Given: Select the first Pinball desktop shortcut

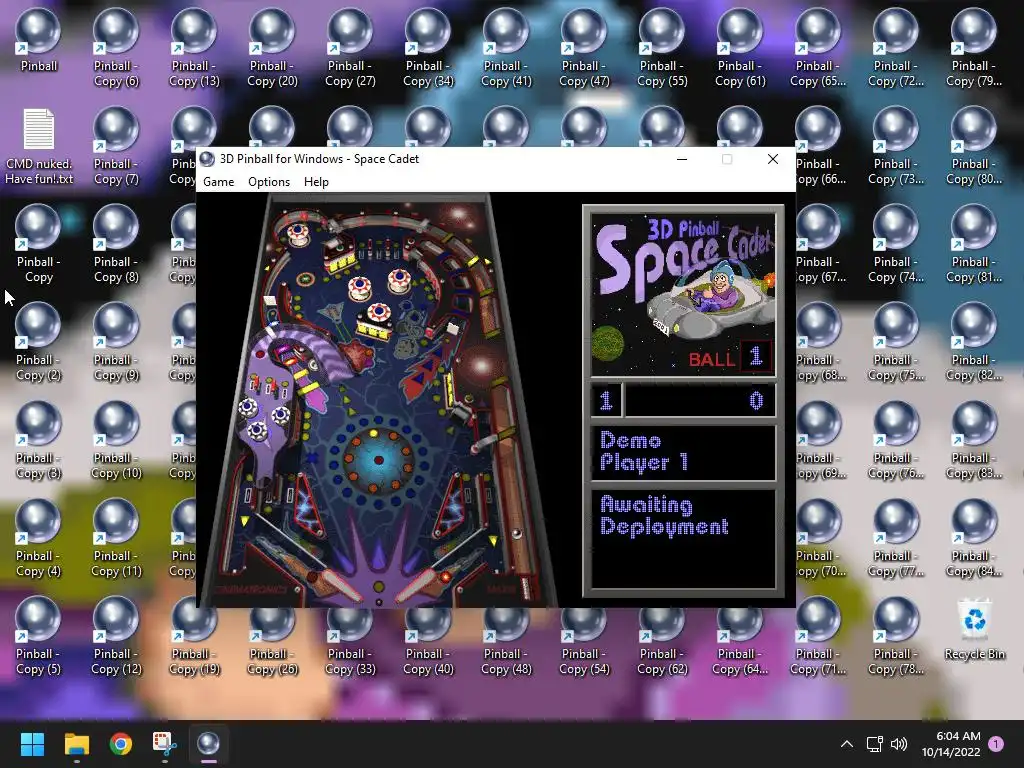Looking at the screenshot, I should click(x=39, y=40).
